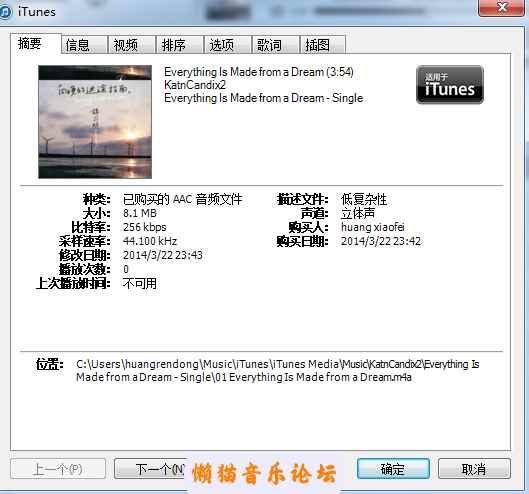Click the artist name KatnCandix2

[x=195, y=85]
